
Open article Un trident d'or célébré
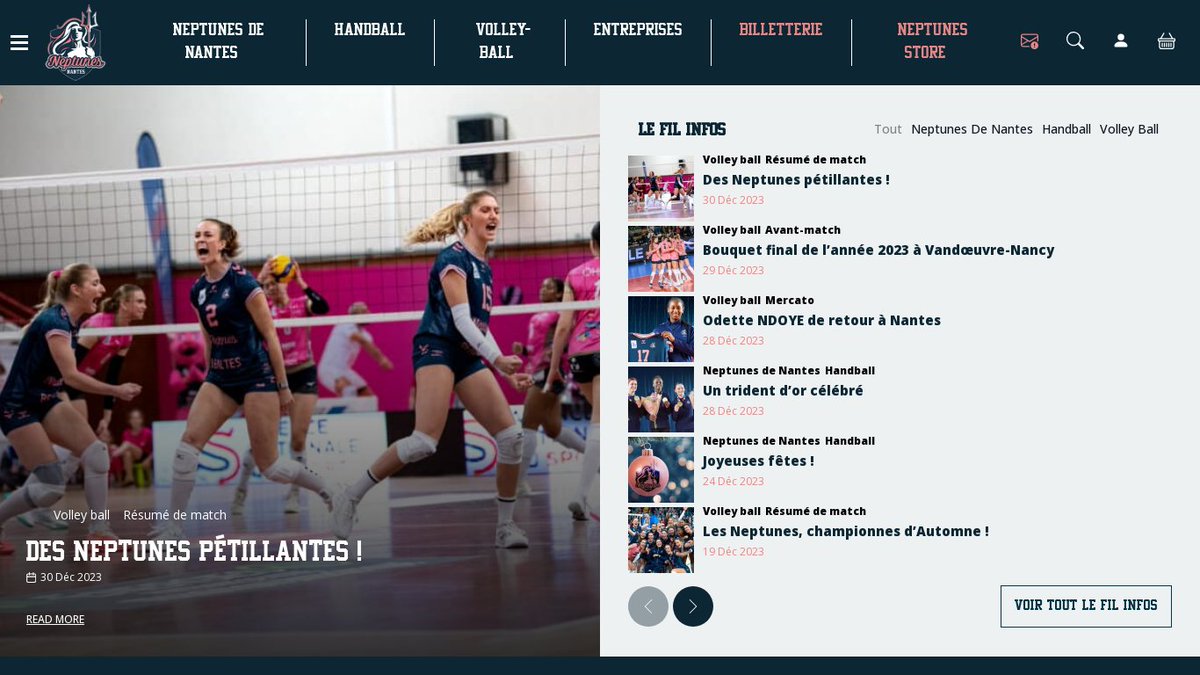point(783,390)
